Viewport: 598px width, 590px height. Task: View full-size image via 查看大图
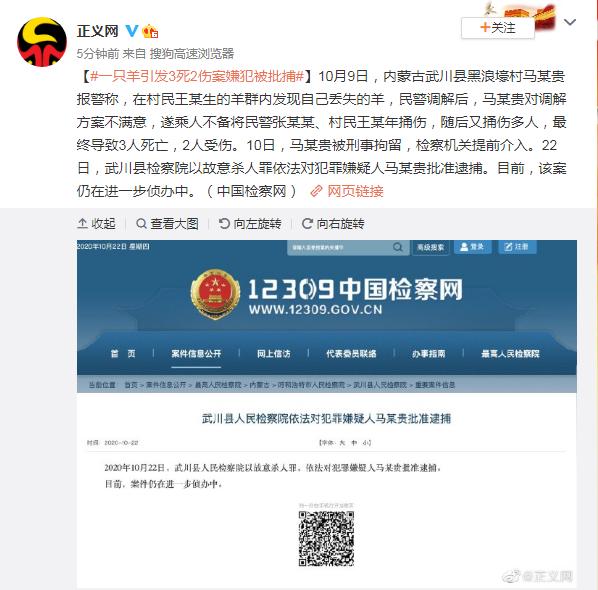point(167,223)
